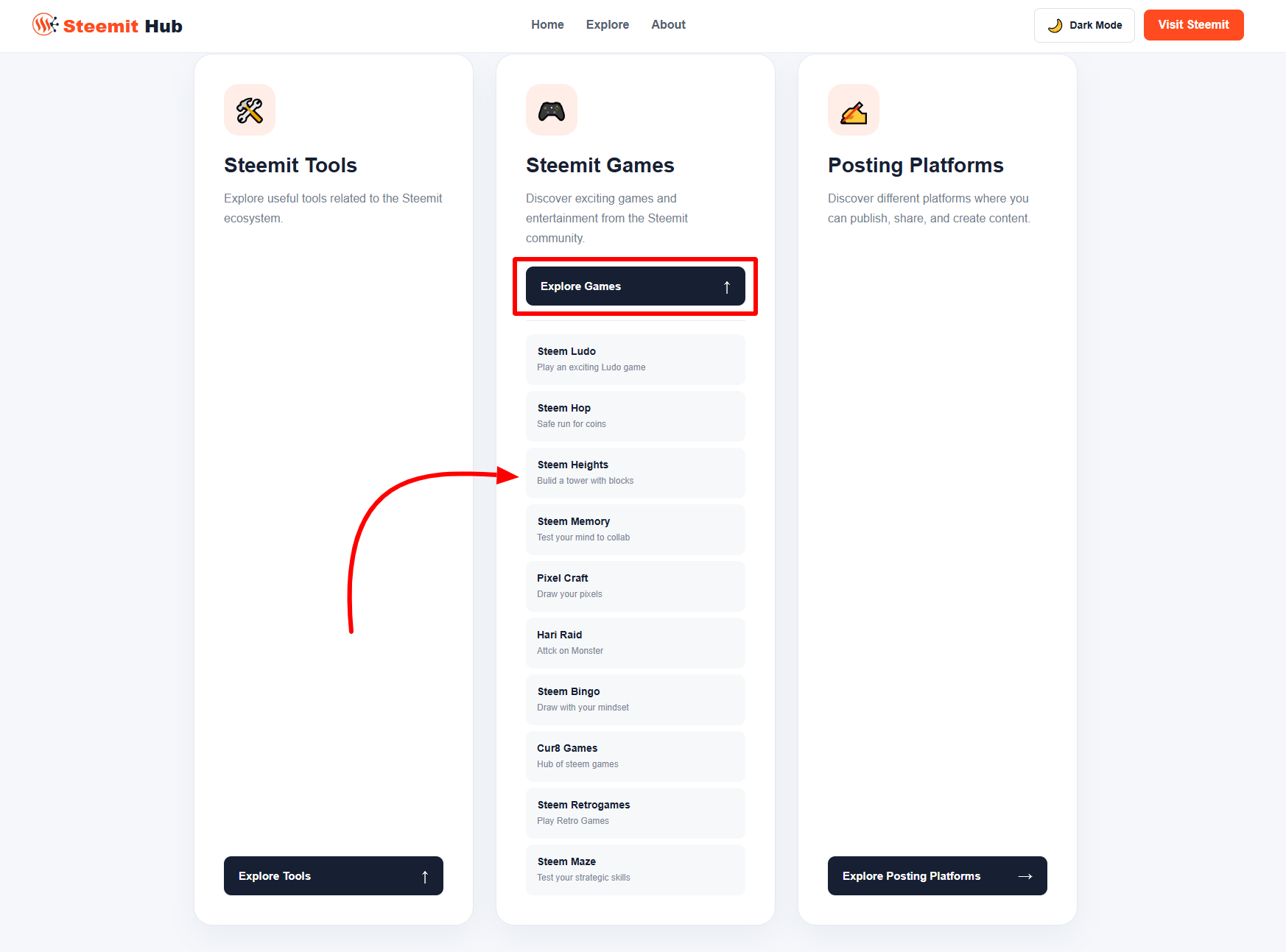Collapse the Explore Games list
The image size is (1286, 952).
[636, 286]
